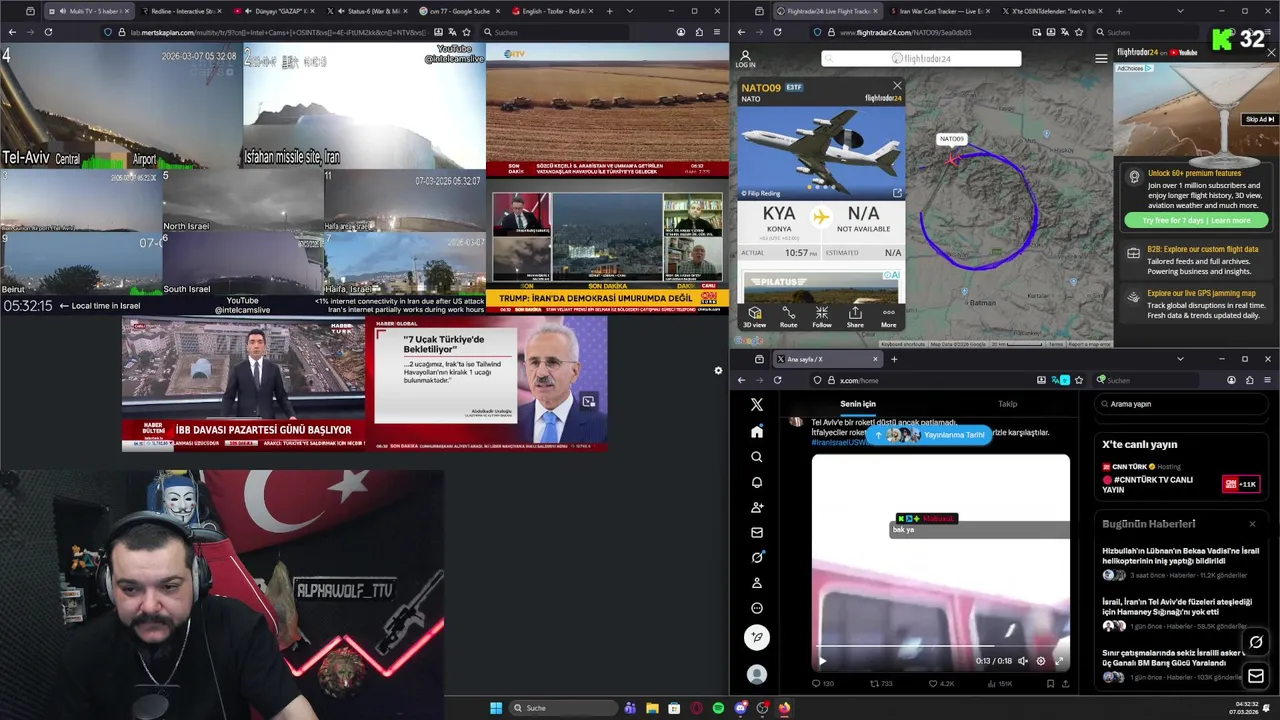This screenshot has height=720, width=1280.
Task: Open the Flightradar24 Log In icon
Action: click(745, 59)
